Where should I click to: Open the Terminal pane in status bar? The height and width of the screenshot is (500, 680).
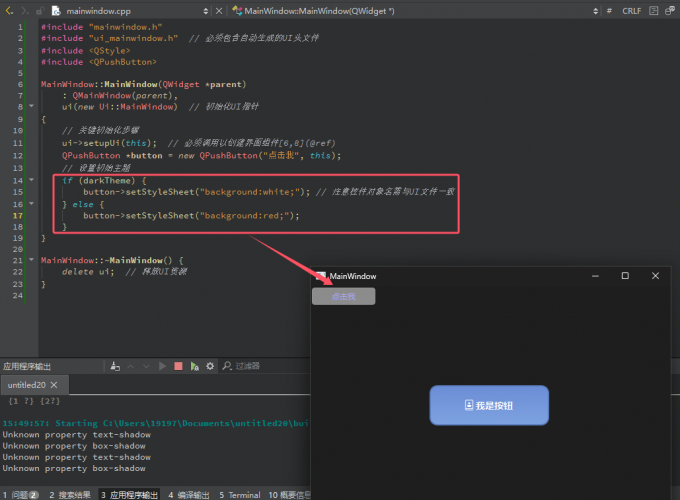[240, 494]
